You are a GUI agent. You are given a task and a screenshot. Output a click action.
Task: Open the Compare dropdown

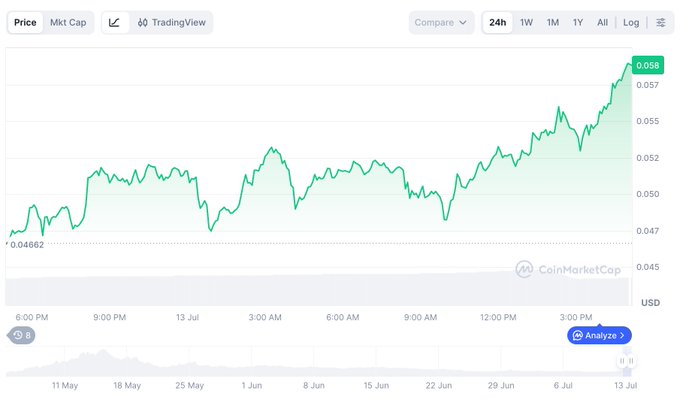[x=441, y=23]
